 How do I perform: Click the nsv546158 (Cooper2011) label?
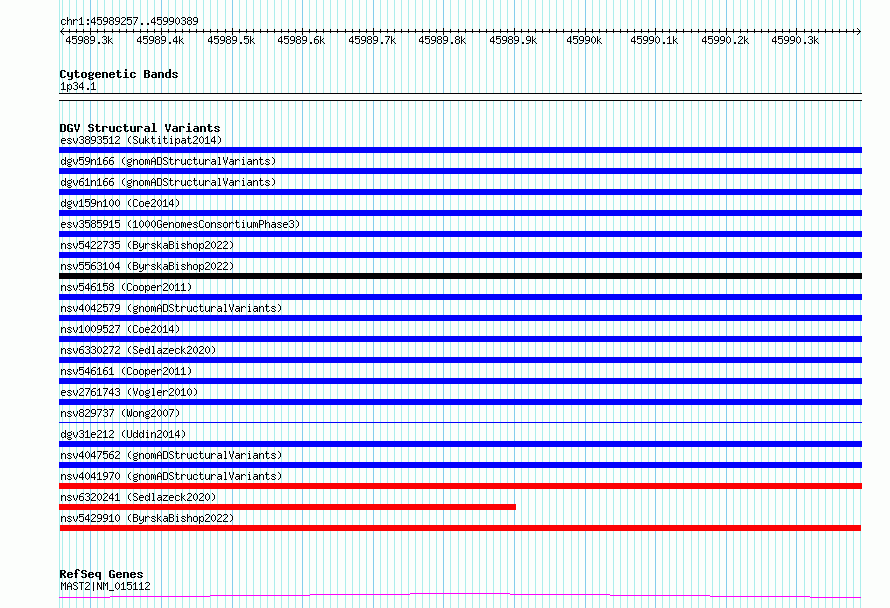126,287
